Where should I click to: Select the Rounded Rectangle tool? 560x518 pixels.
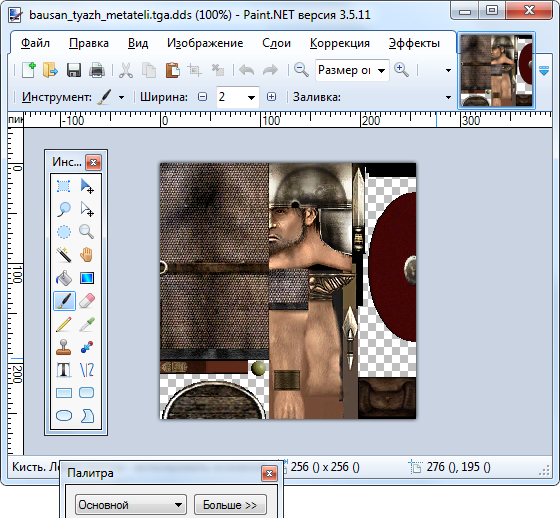click(x=87, y=393)
